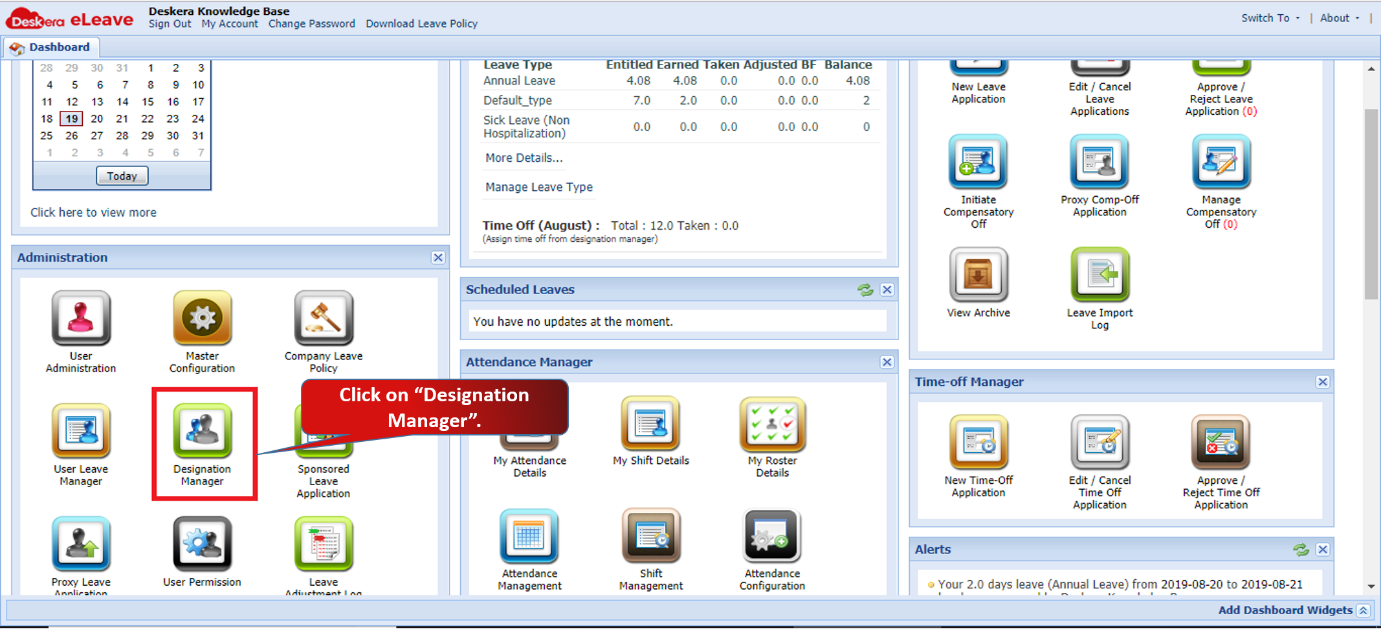The height and width of the screenshot is (629, 1381).
Task: Click Deskera eLeave logo
Action: (x=70, y=18)
